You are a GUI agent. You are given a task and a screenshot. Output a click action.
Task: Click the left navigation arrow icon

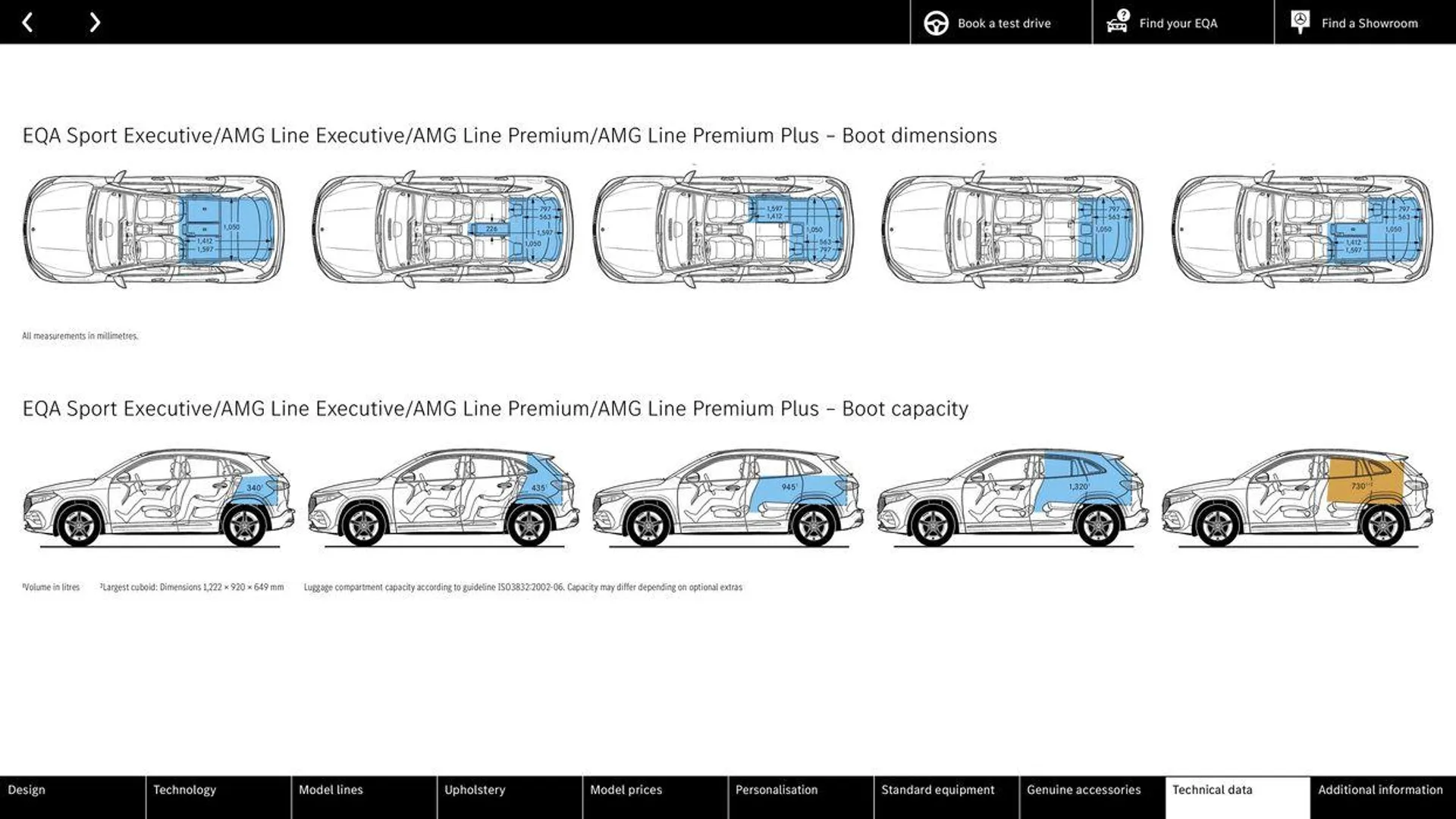tap(29, 22)
